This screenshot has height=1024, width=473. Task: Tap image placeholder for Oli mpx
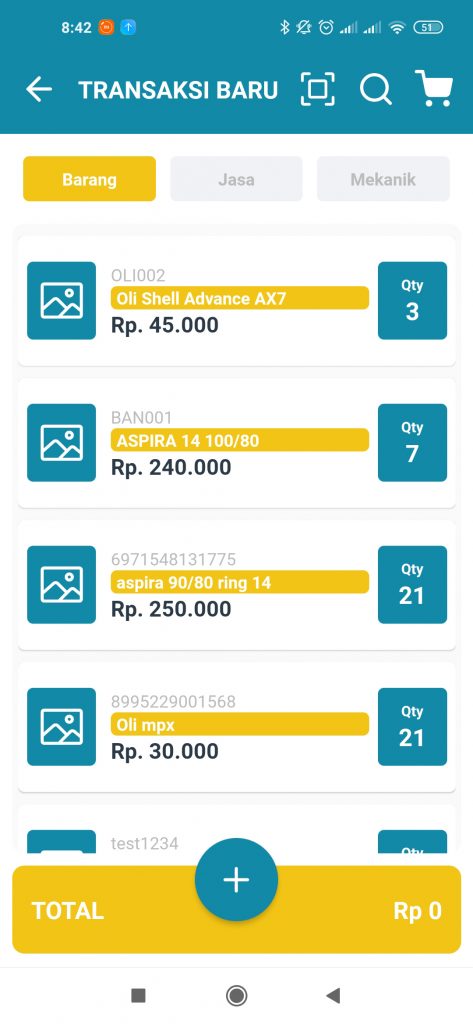coord(61,727)
